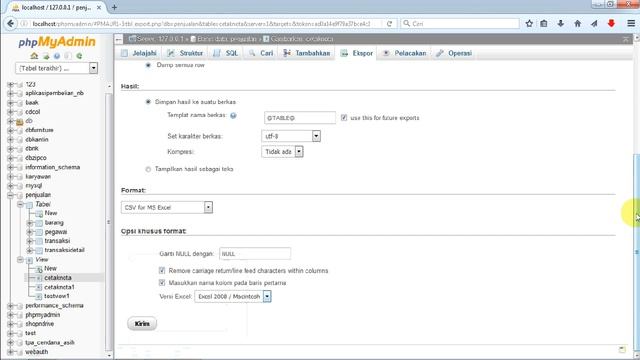Switch to the Jelajahi tab
640x360 pixels.
[x=139, y=53]
